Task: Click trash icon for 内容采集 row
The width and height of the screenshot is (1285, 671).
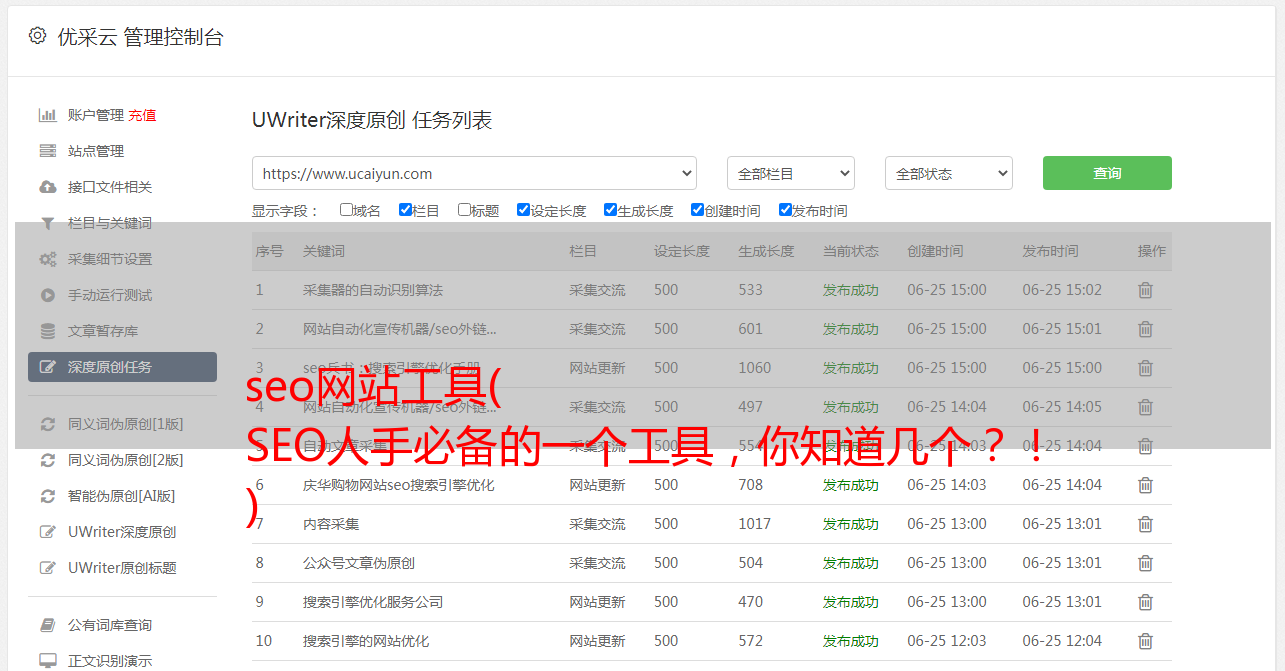Action: pyautogui.click(x=1145, y=524)
